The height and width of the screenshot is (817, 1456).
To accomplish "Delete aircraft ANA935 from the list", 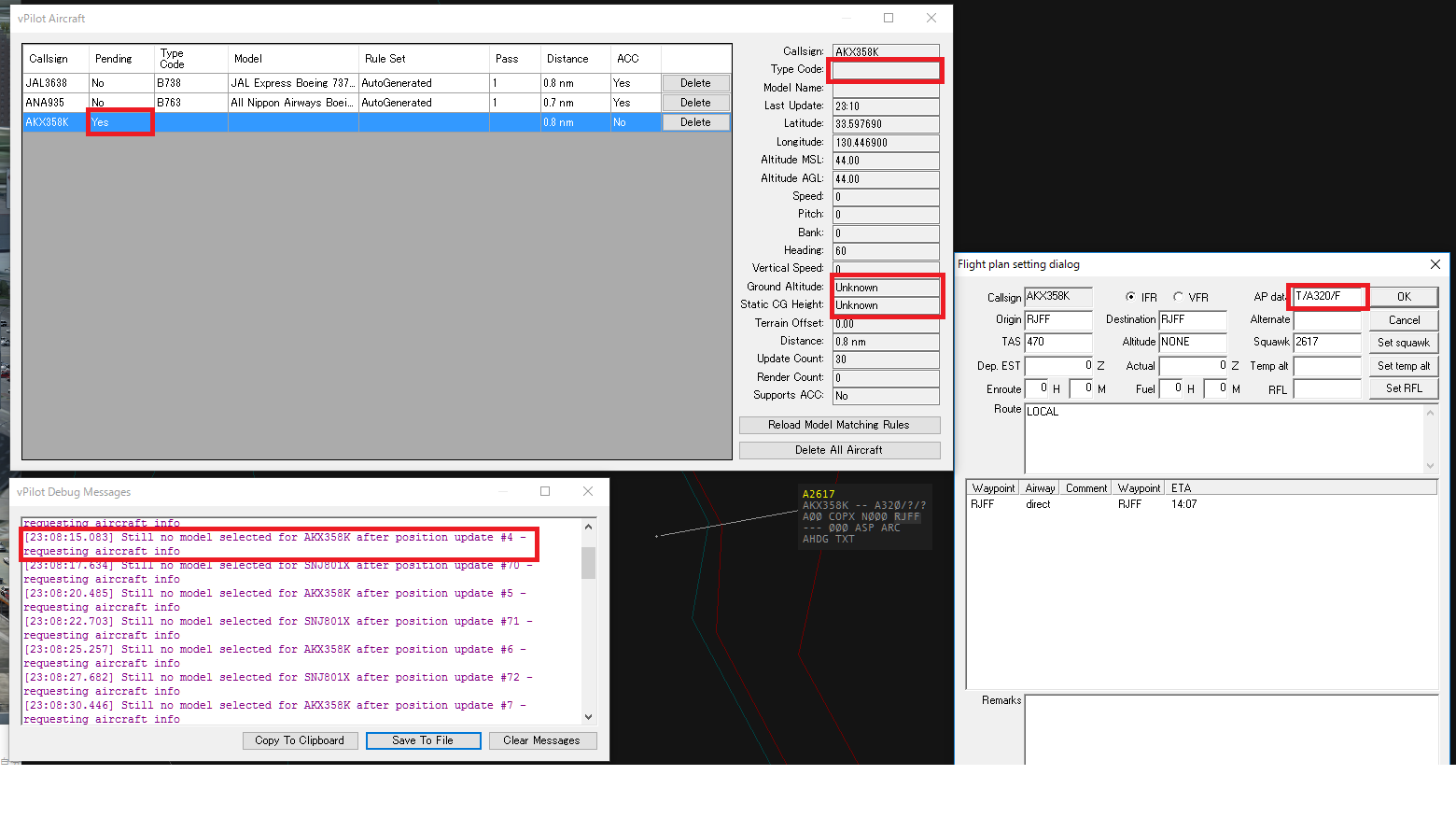I will pos(695,103).
